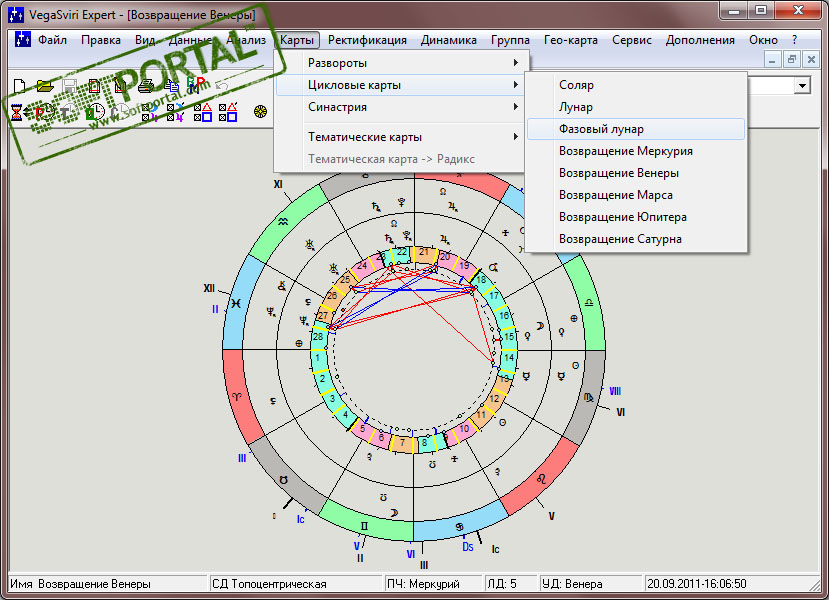Screen dimensions: 829x600
Task: Expand the Тематические карты submenu
Action: 401,137
